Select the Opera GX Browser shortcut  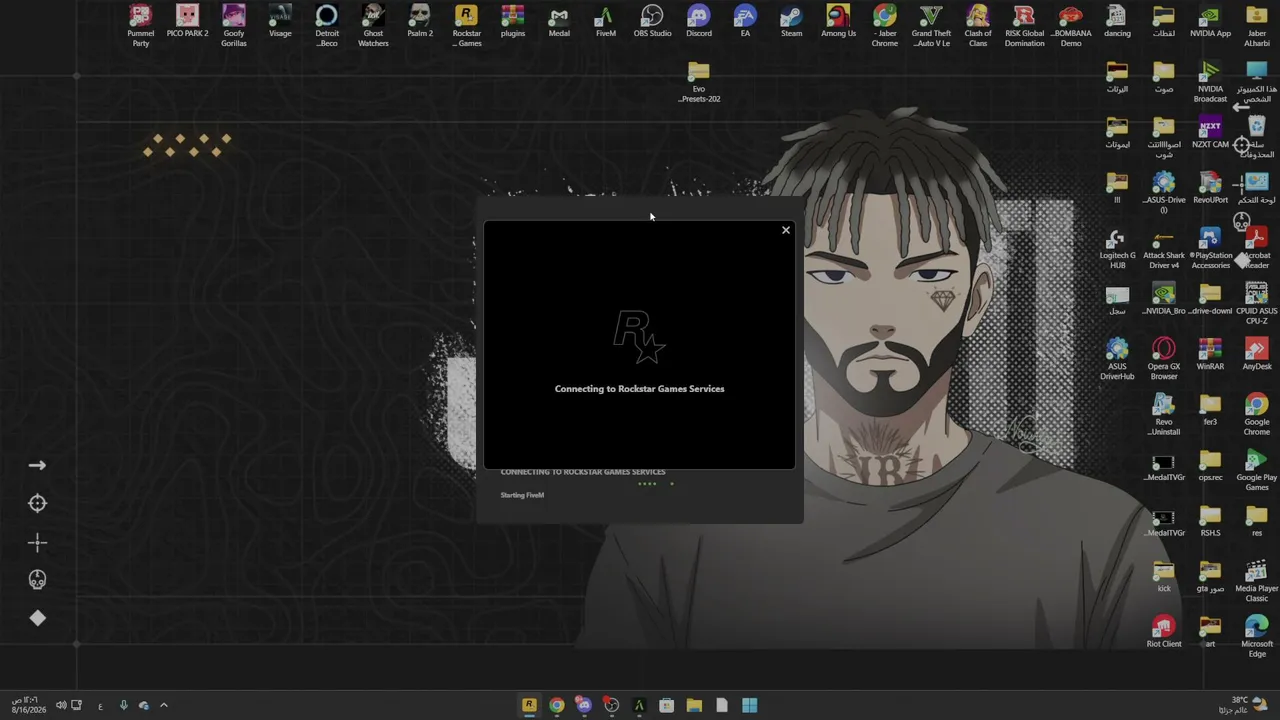[1164, 360]
